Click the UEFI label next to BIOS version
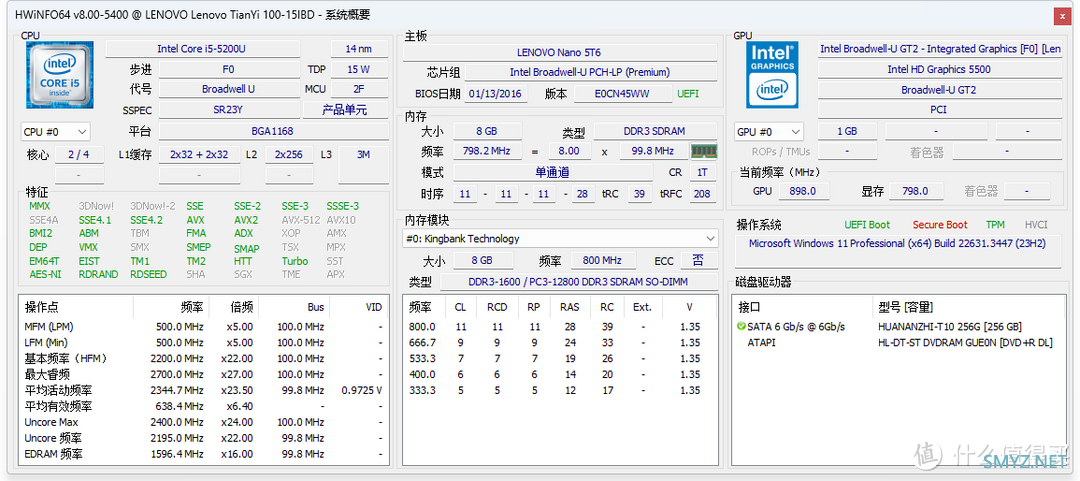 (688, 94)
